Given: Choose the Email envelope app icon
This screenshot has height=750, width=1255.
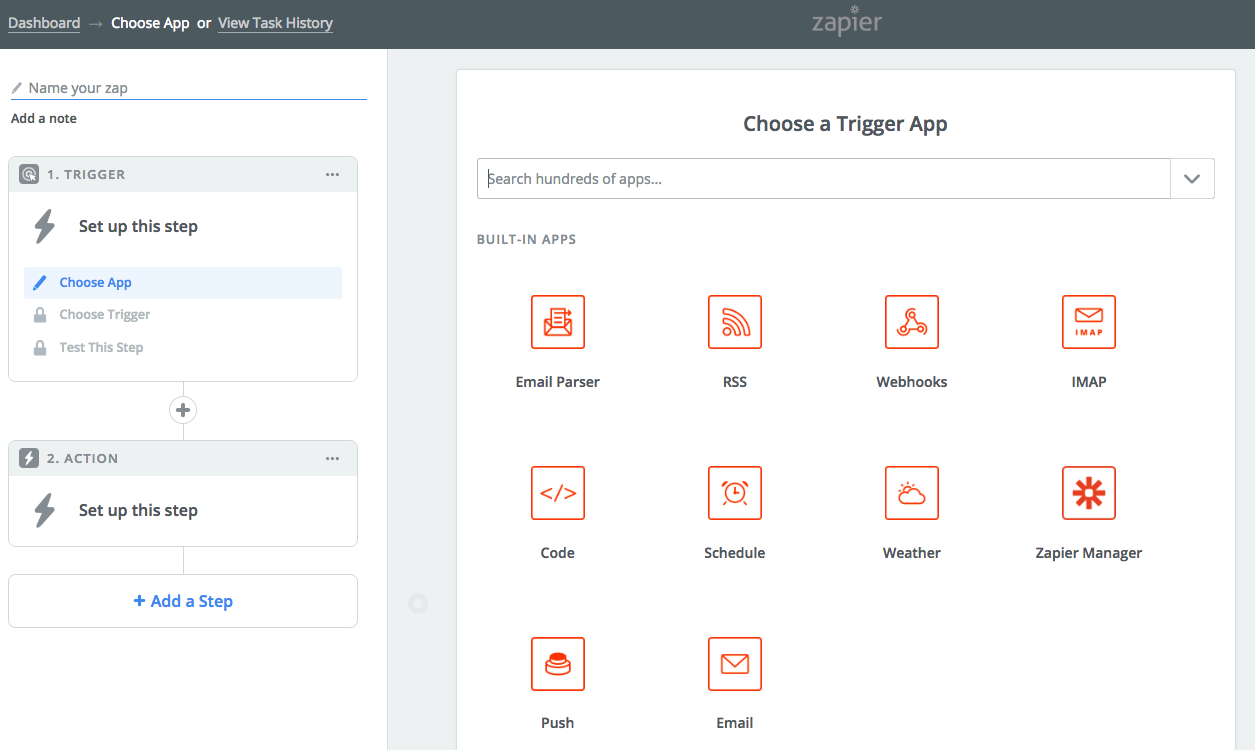Looking at the screenshot, I should 735,664.
